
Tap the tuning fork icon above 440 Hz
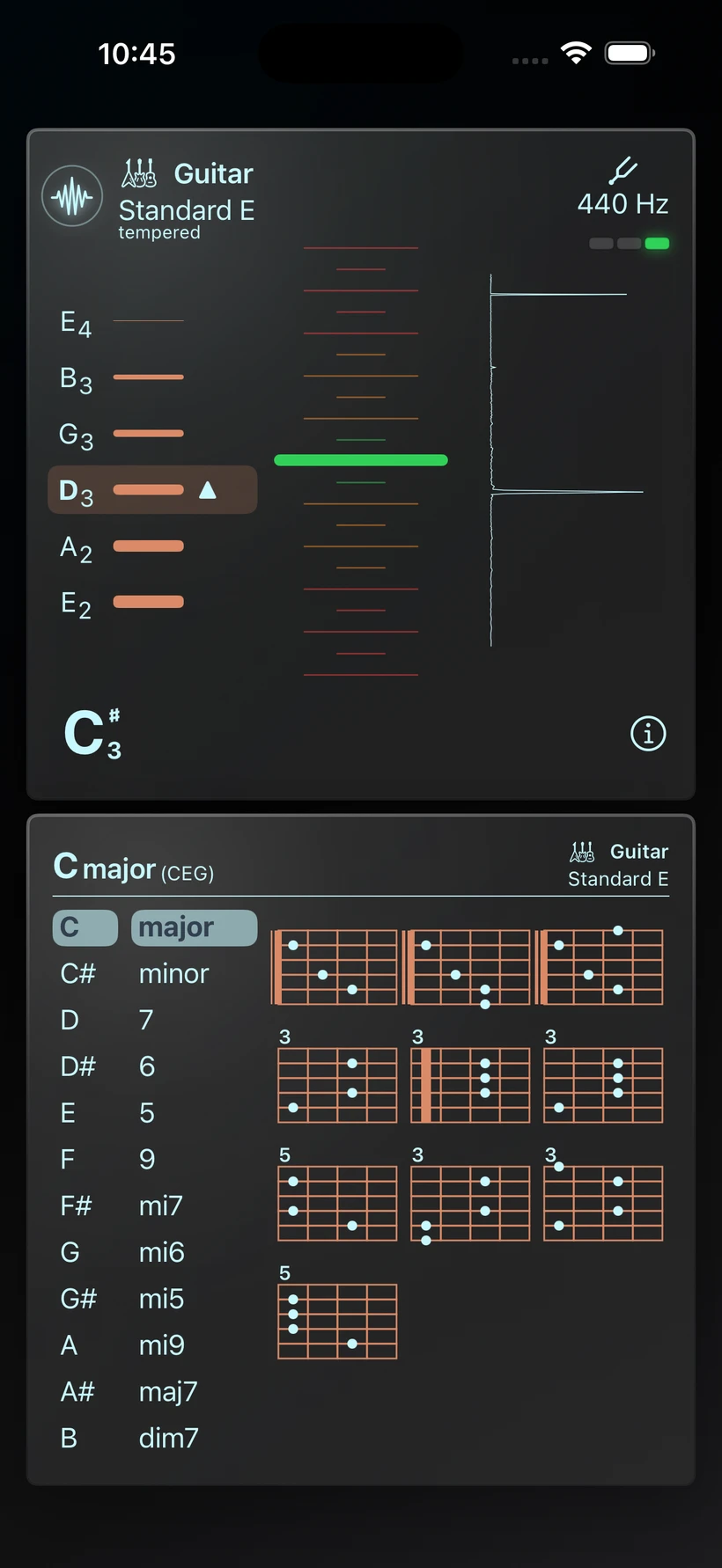coord(623,170)
